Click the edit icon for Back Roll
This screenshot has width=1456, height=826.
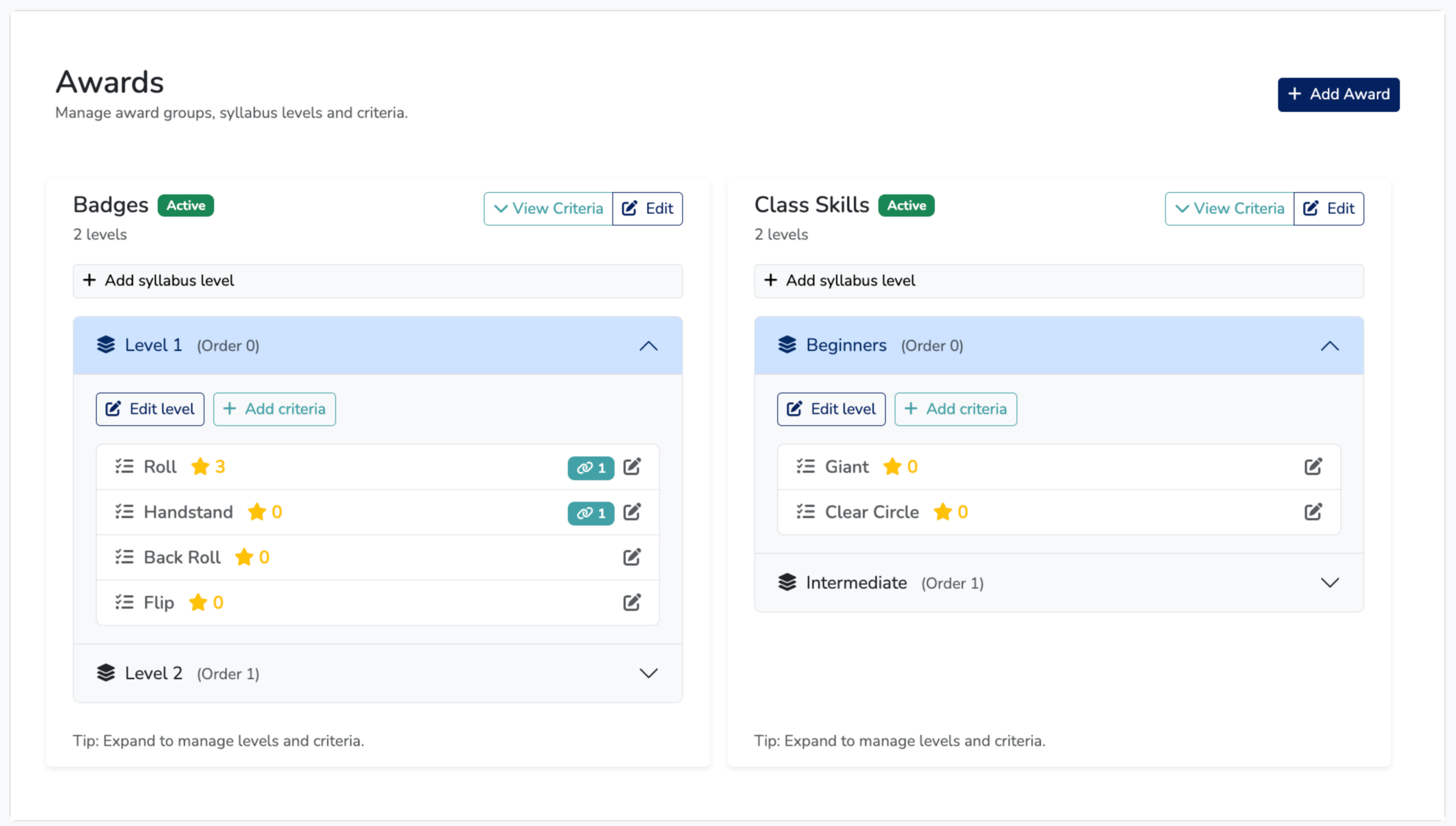[x=631, y=557]
